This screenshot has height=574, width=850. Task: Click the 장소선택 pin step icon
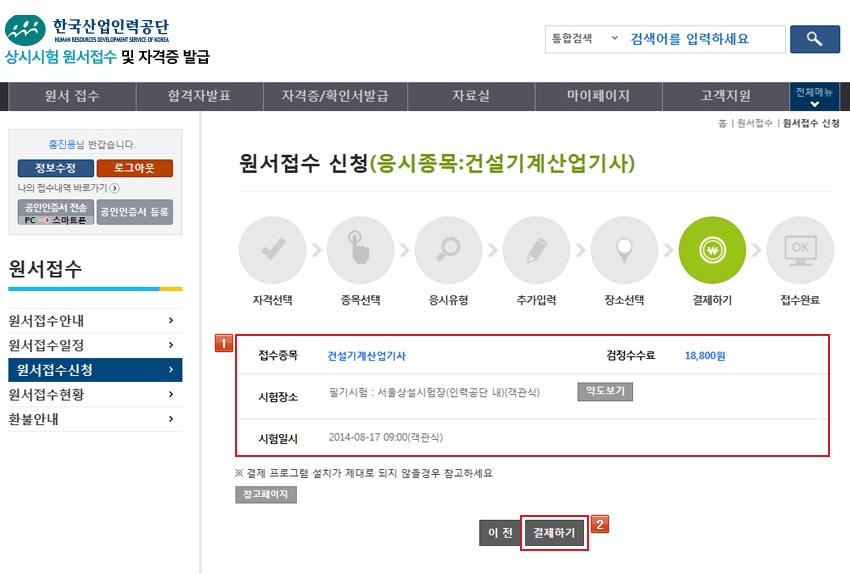coord(624,250)
